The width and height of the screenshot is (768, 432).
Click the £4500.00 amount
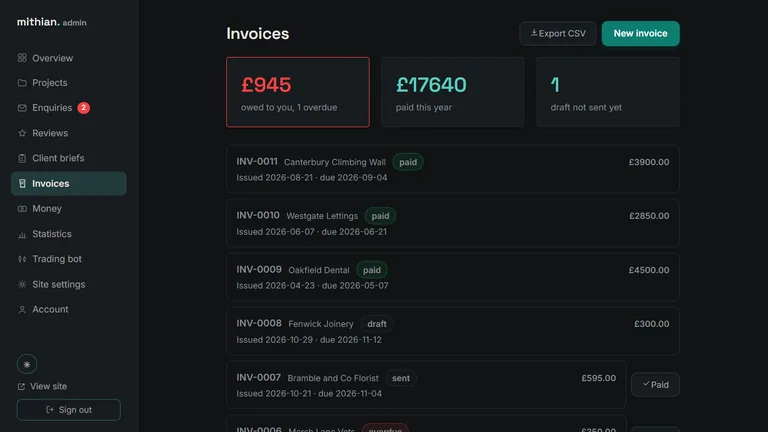coord(649,270)
